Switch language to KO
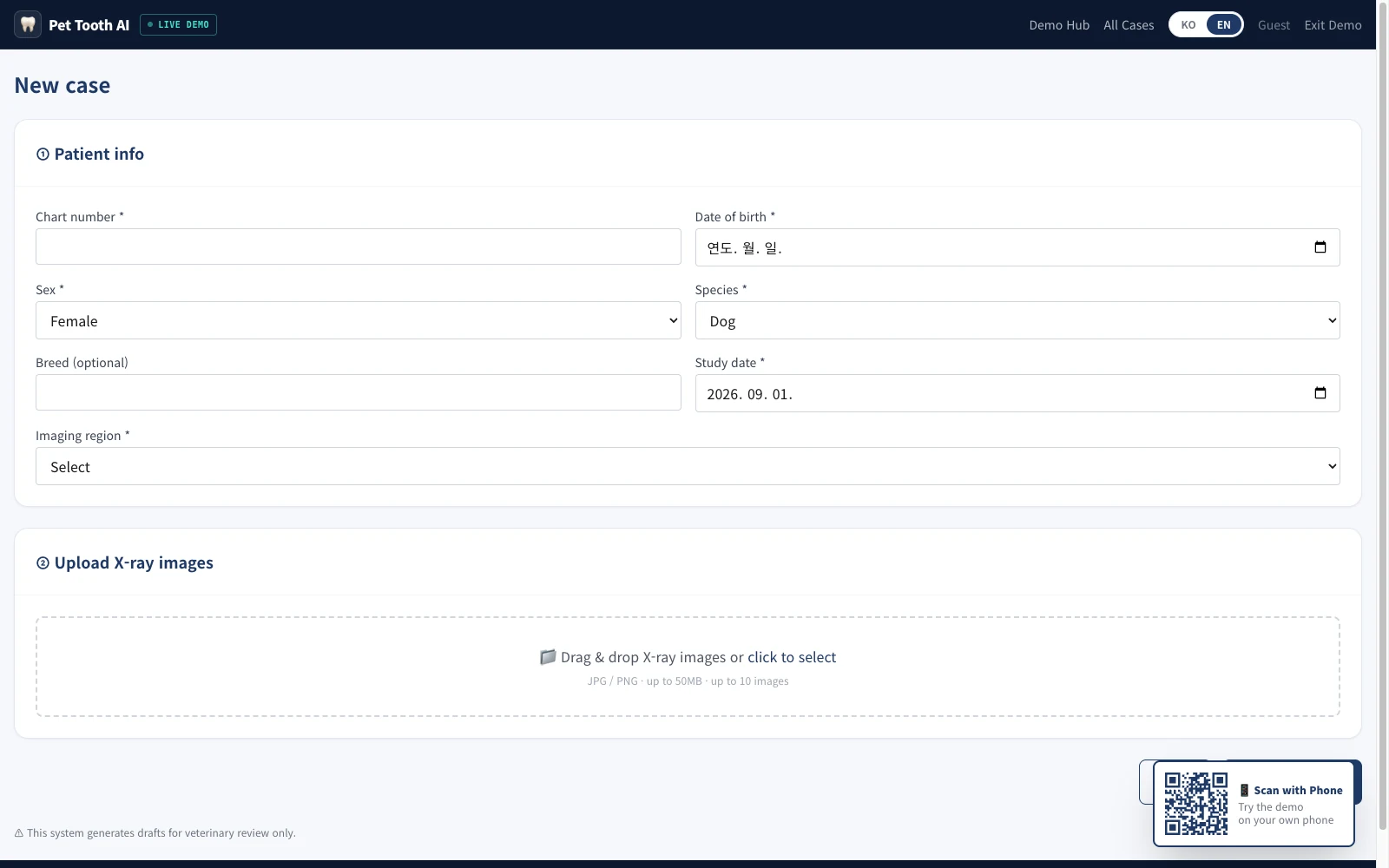Viewport: 1389px width, 868px height. [1188, 24]
